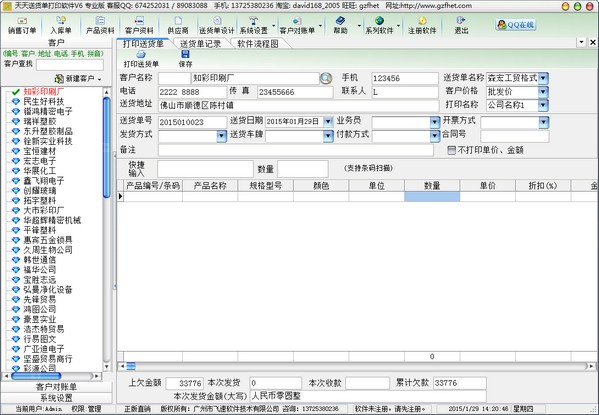Toggle 不打印单价、金额 checkbox

coord(451,150)
